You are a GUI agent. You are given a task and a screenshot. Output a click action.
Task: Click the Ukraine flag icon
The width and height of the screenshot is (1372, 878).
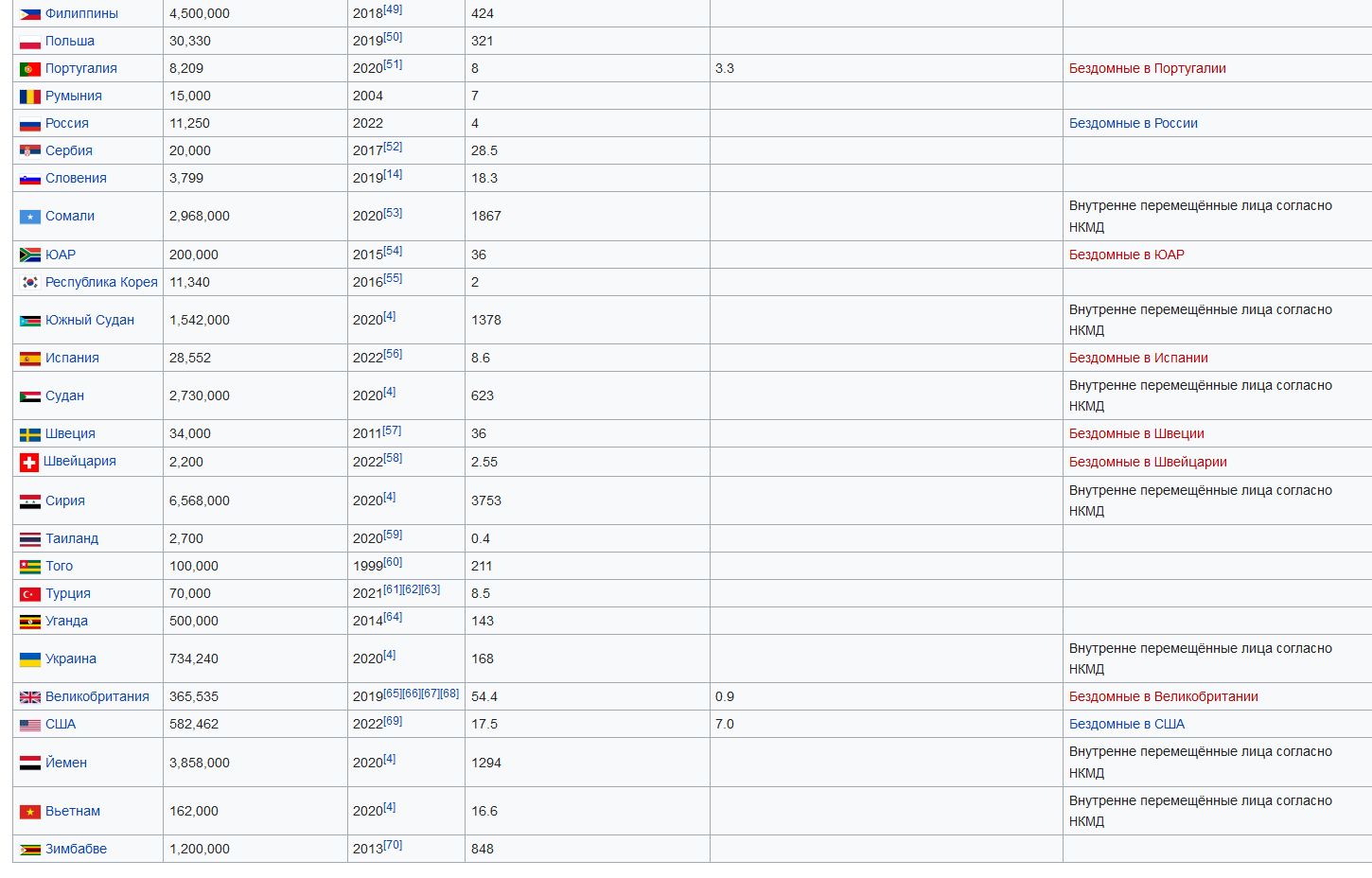(x=30, y=659)
